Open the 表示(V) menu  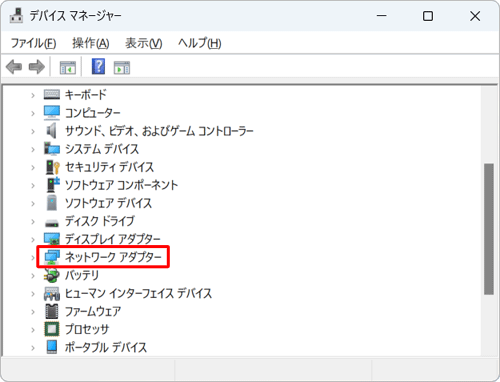(x=144, y=43)
